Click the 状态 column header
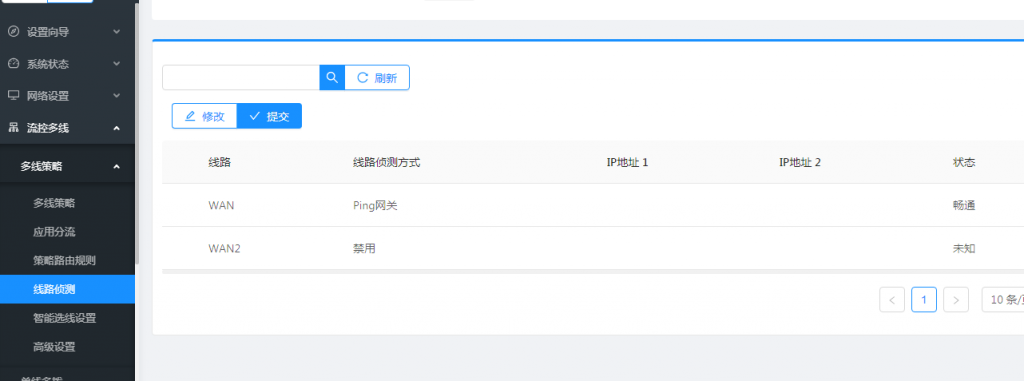 (x=964, y=162)
